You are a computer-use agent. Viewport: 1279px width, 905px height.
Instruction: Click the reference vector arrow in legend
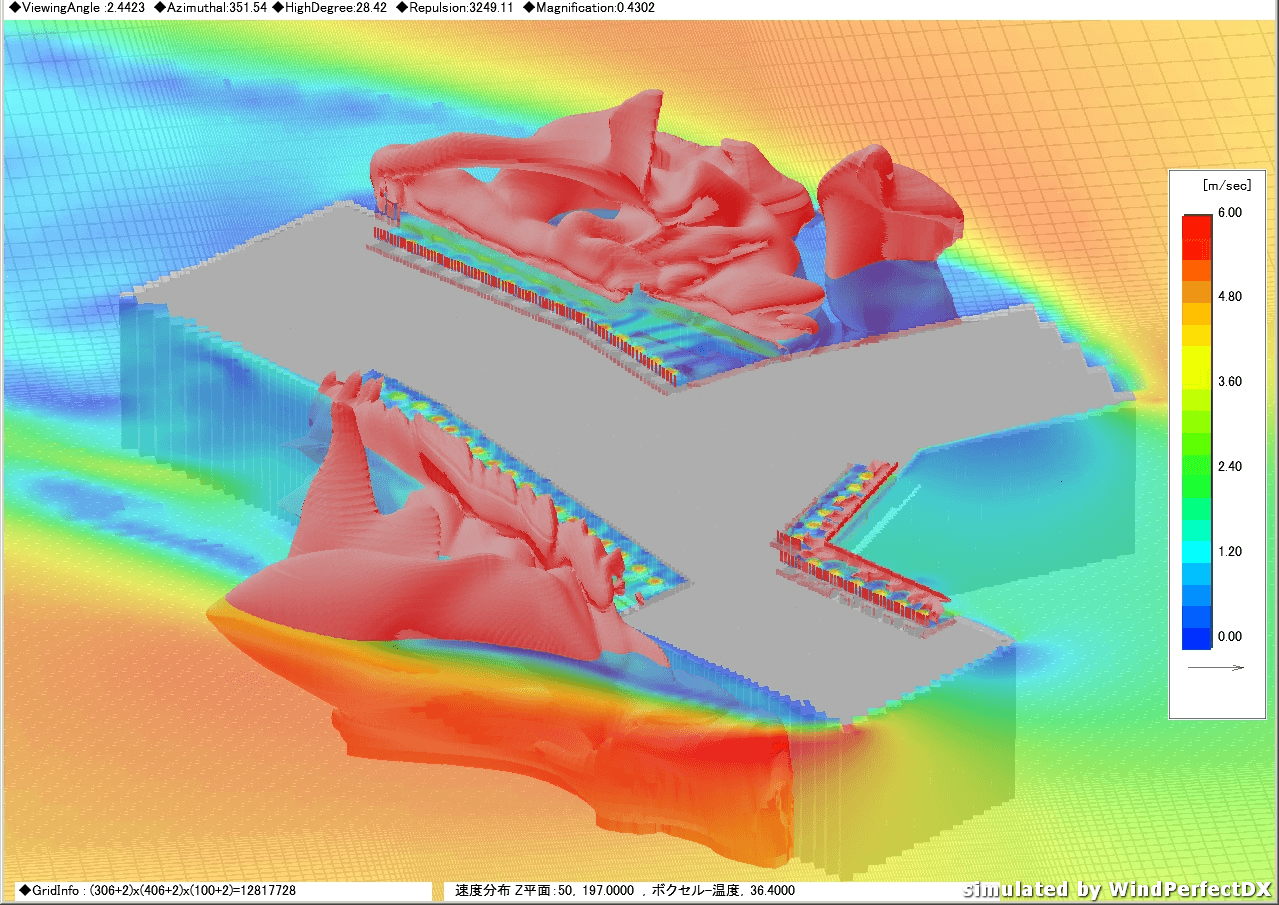pos(1215,668)
